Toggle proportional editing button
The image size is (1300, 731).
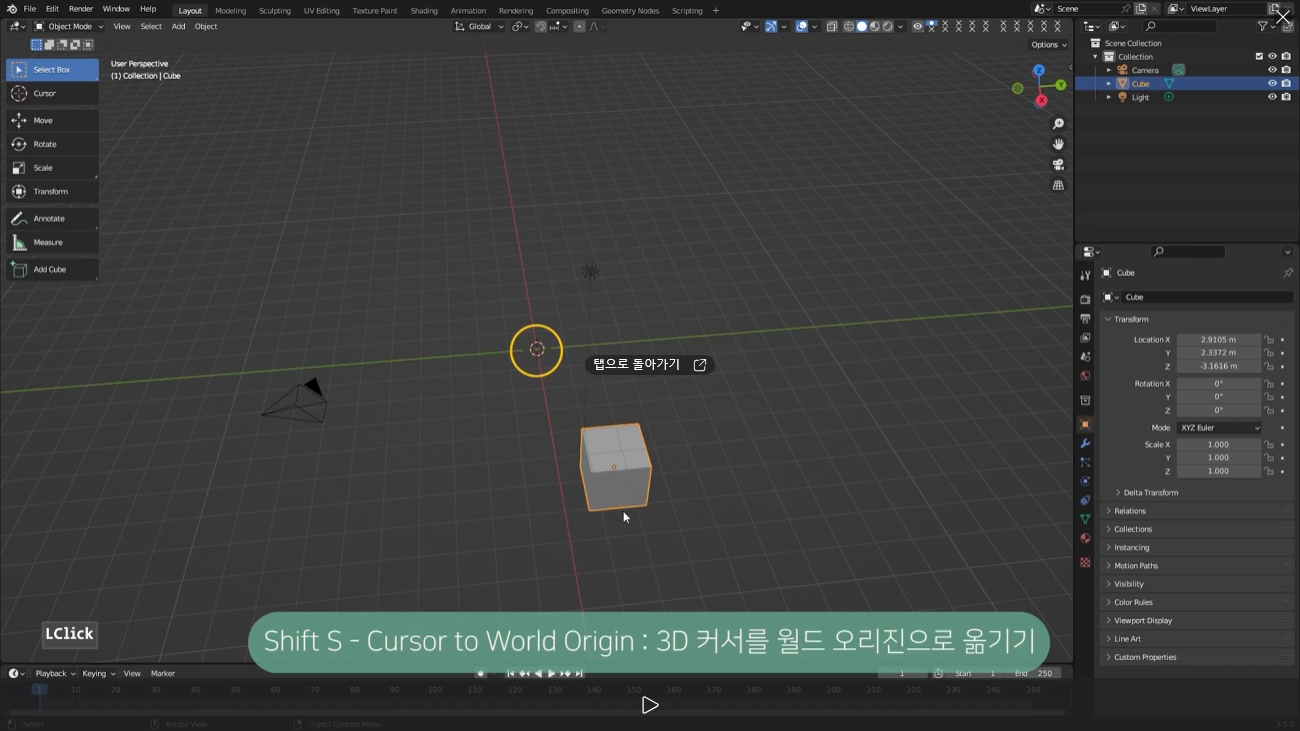coord(579,27)
